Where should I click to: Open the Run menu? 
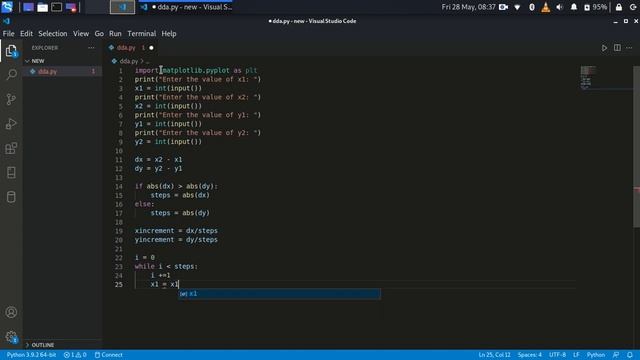115,33
